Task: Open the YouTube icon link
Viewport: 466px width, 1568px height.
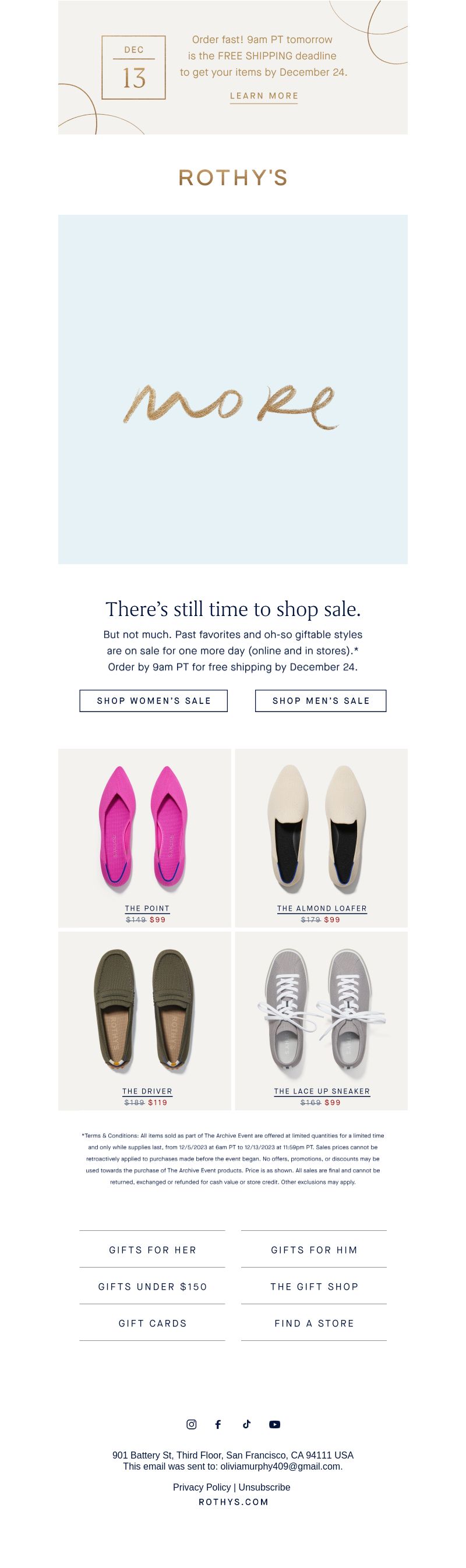Action: click(275, 1424)
